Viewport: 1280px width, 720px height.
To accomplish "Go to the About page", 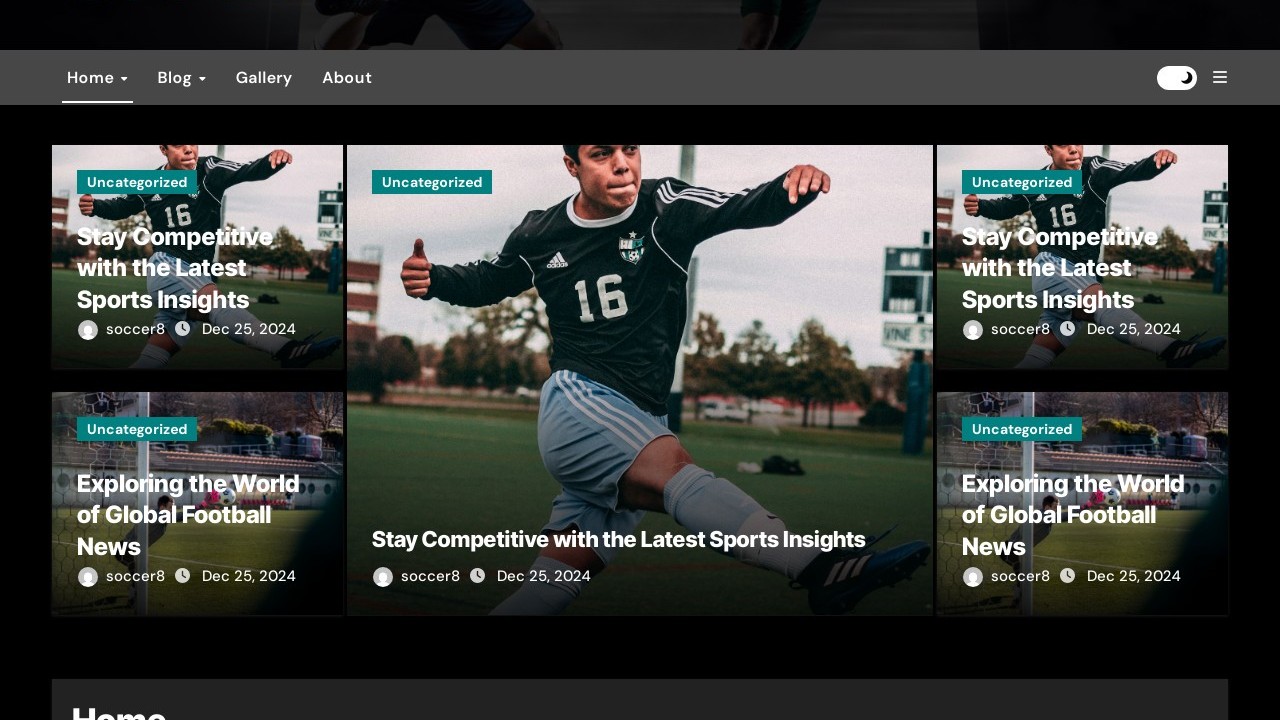I will point(347,78).
